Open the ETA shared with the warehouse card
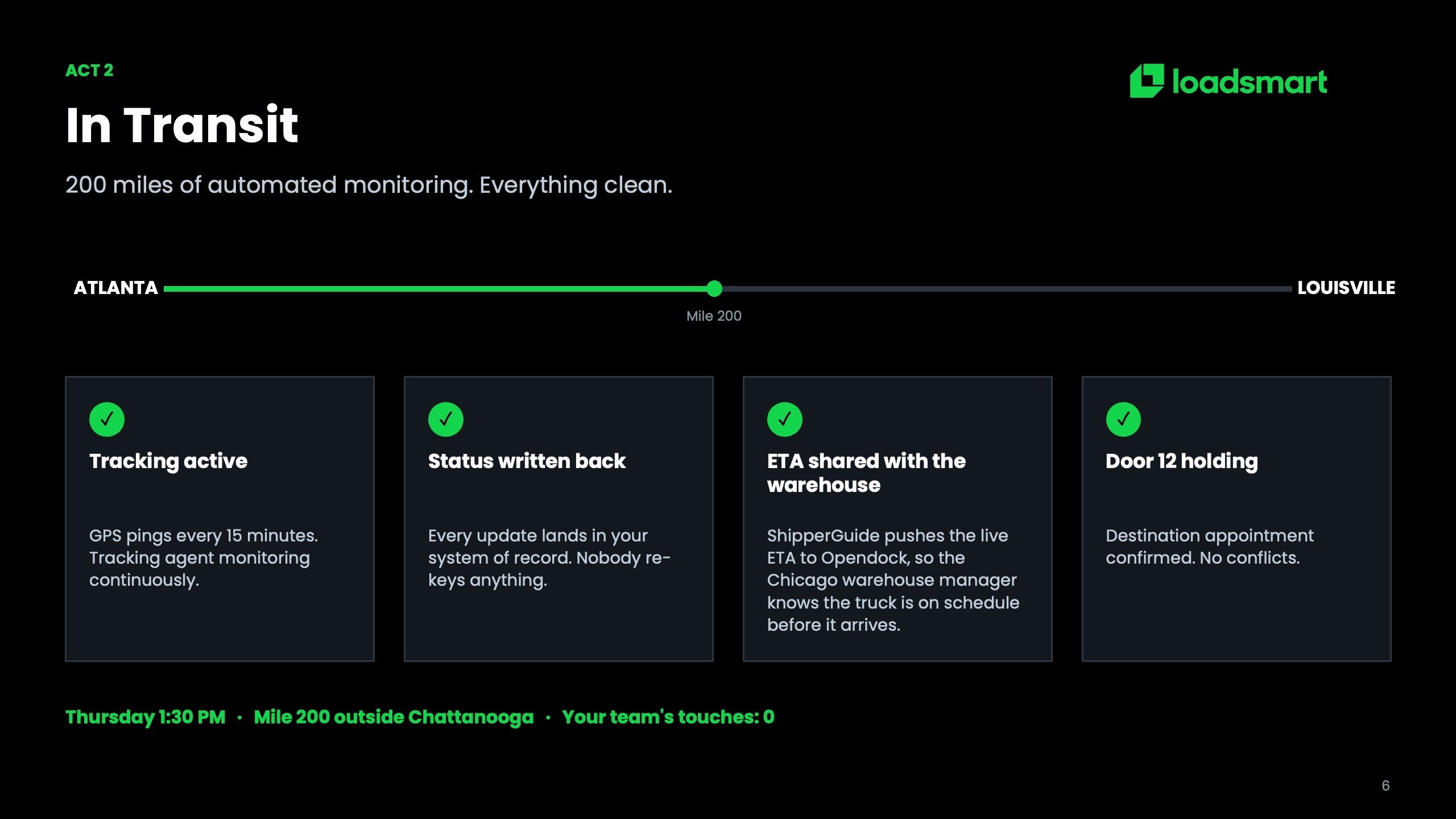This screenshot has height=819, width=1456. click(x=897, y=519)
